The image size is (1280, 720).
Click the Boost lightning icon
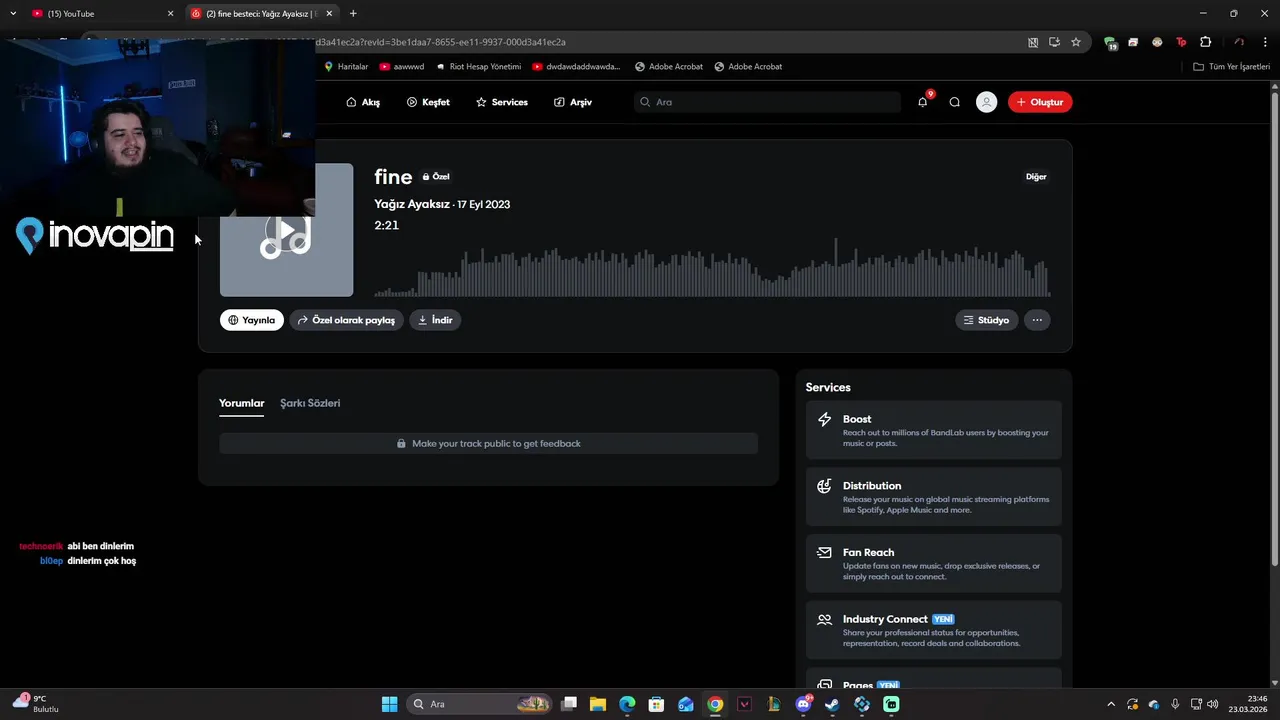click(x=824, y=420)
